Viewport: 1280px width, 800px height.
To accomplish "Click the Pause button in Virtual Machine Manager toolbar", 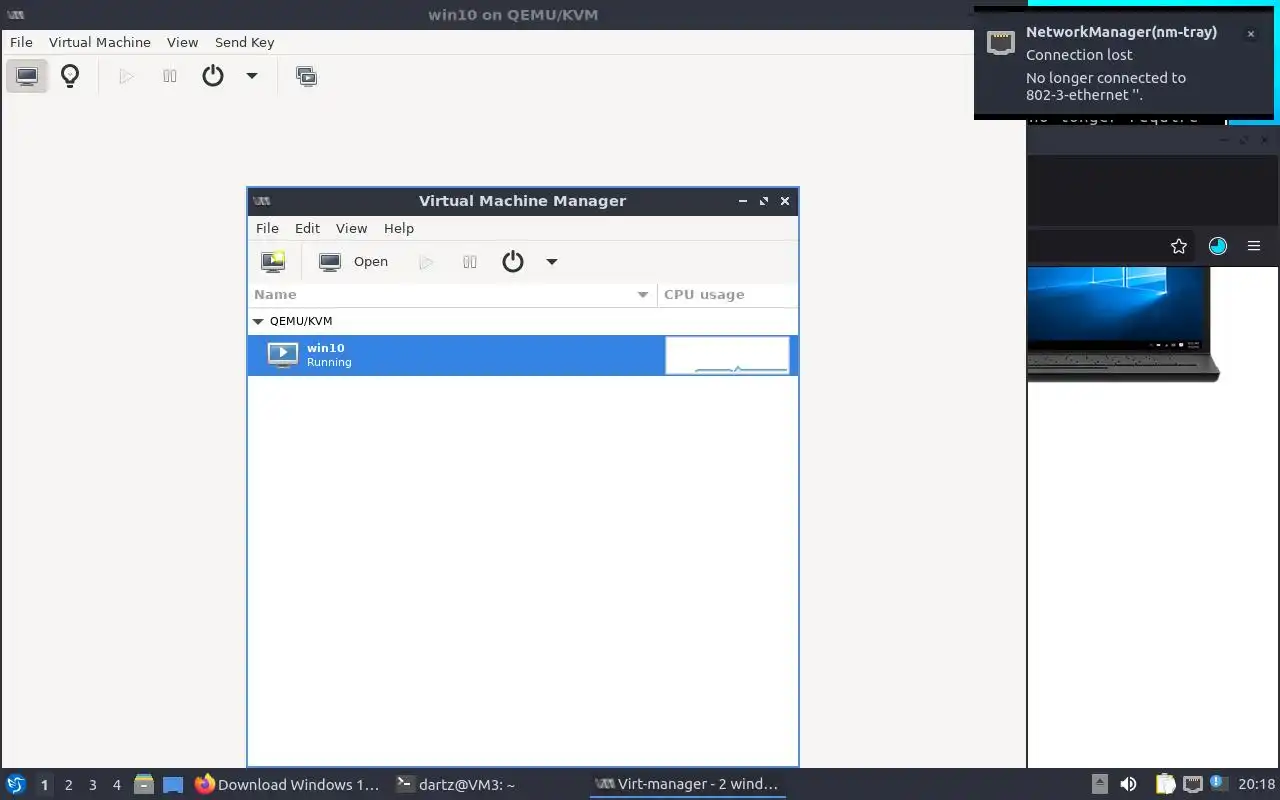I will click(470, 262).
